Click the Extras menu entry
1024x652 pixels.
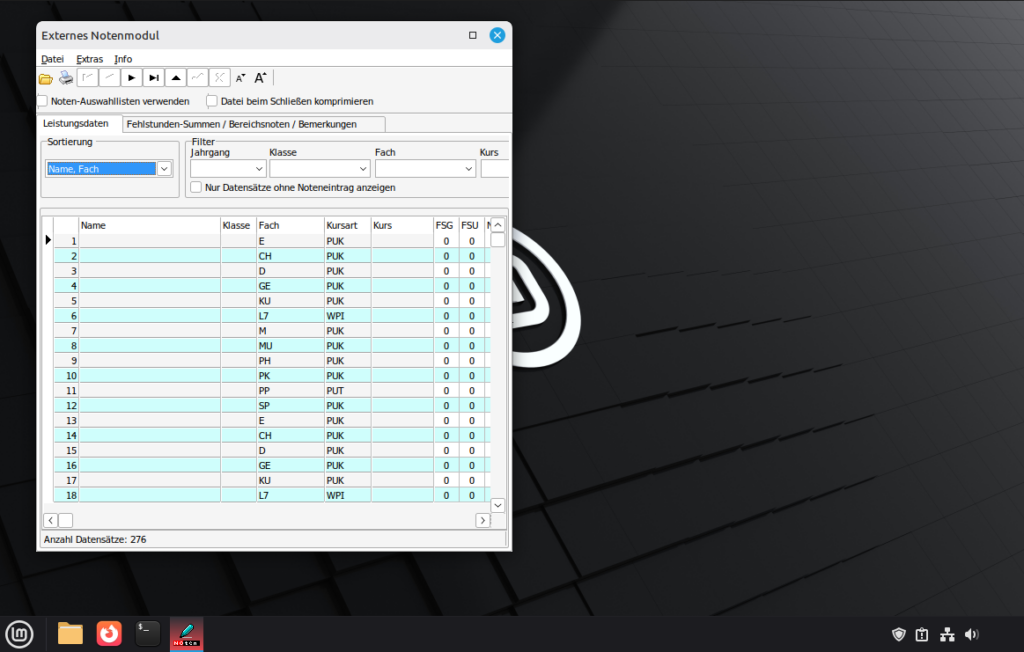[x=89, y=59]
